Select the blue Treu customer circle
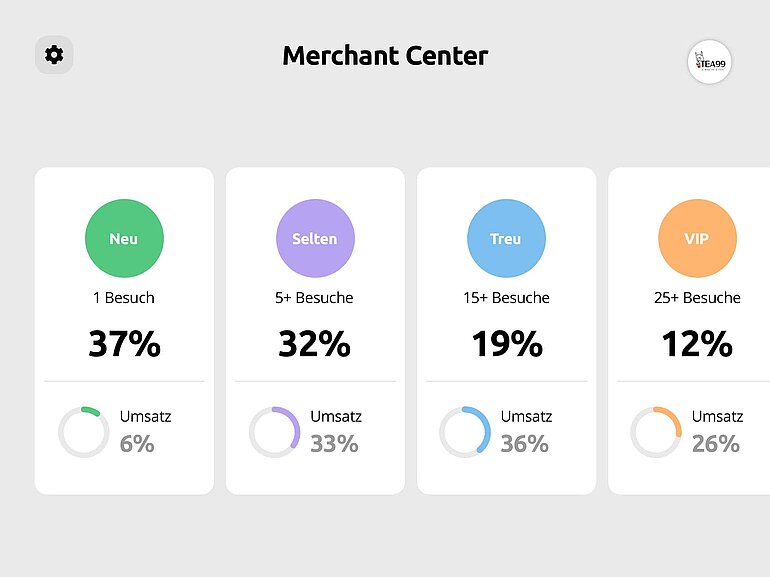 point(506,238)
